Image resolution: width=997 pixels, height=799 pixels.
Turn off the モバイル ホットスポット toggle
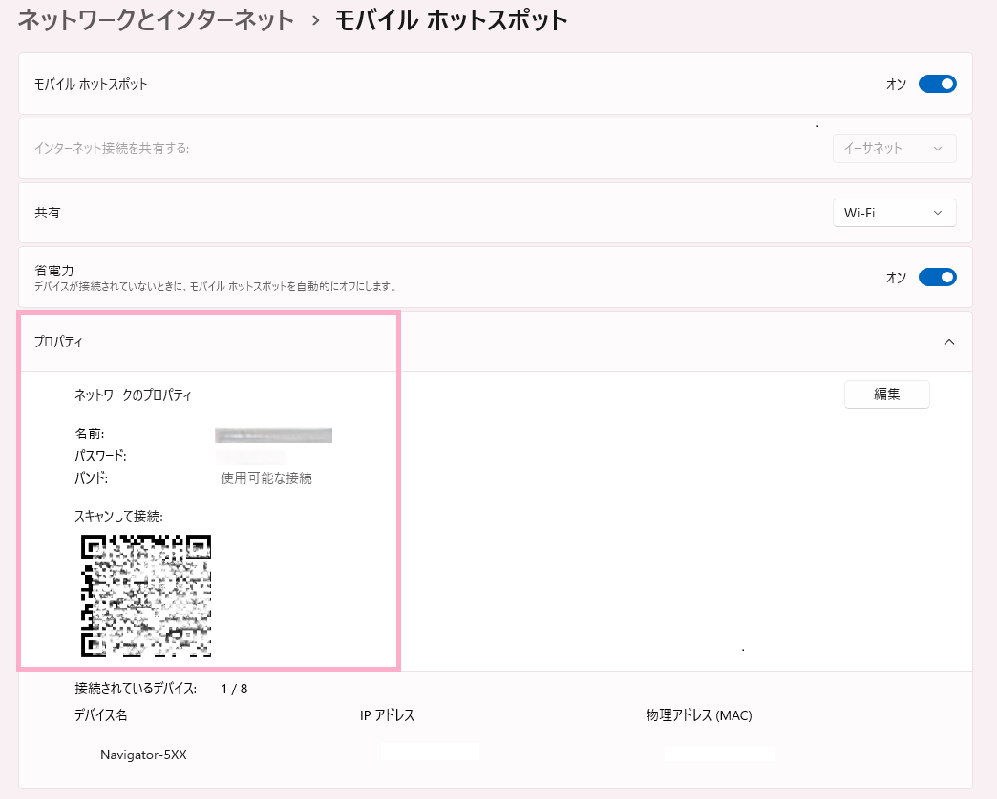[x=937, y=84]
